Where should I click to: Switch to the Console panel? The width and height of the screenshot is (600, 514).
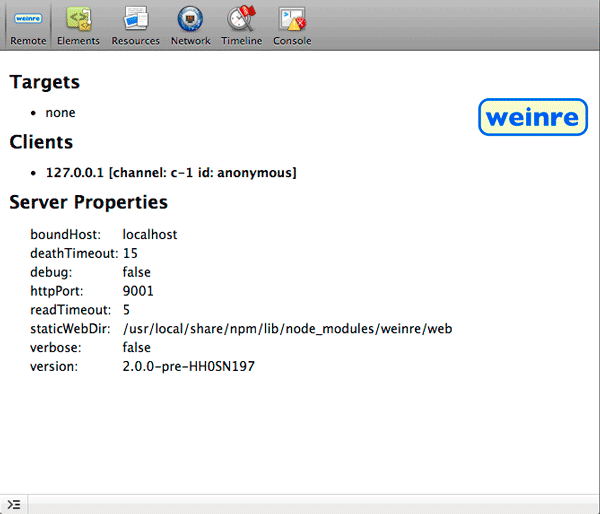point(292,25)
